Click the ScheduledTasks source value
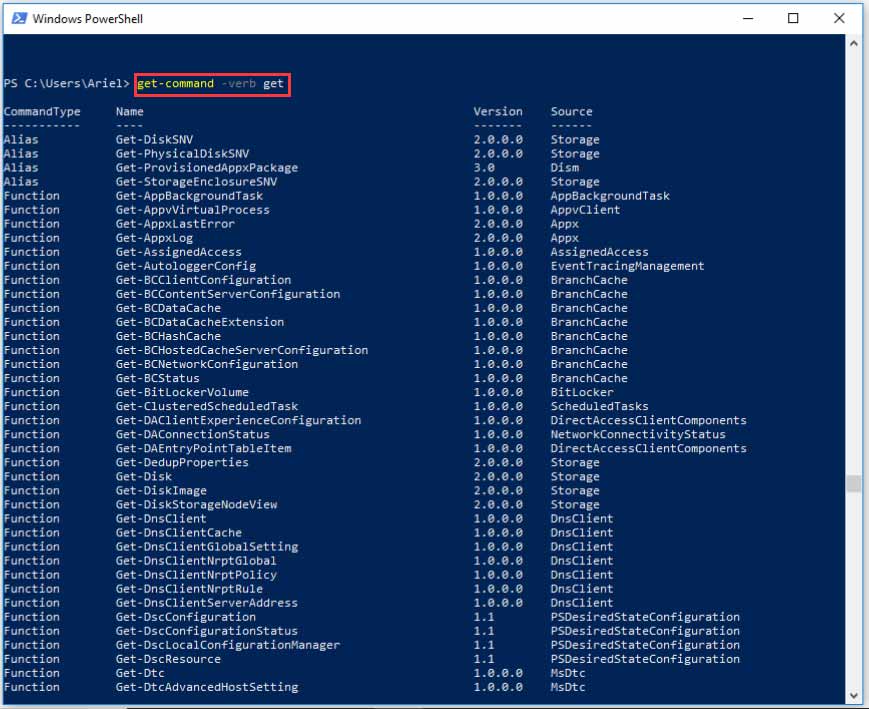Screen dimensions: 869x709 pyautogui.click(x=599, y=406)
